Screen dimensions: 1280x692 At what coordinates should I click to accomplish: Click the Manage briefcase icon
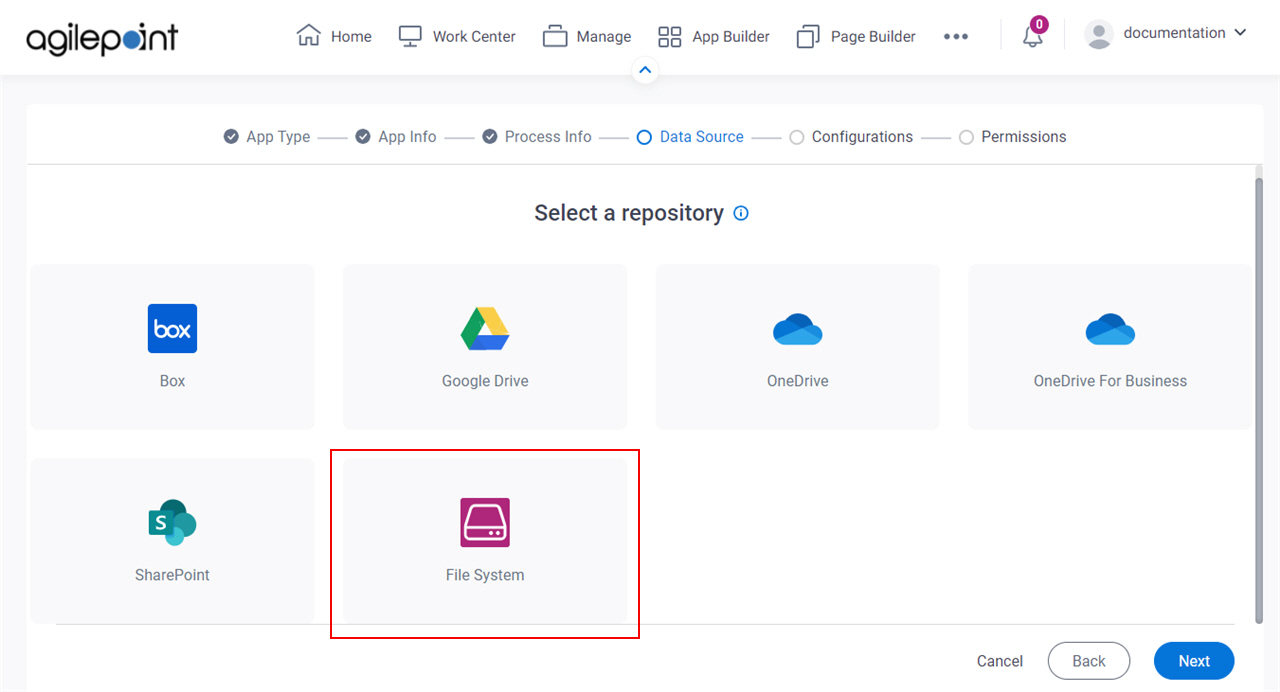tap(555, 36)
